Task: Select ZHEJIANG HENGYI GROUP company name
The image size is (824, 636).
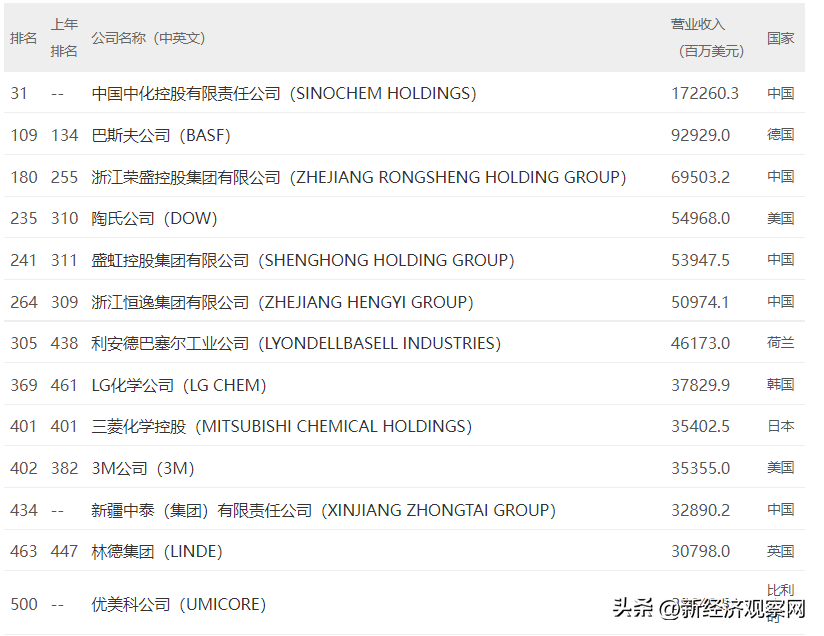Action: 282,302
